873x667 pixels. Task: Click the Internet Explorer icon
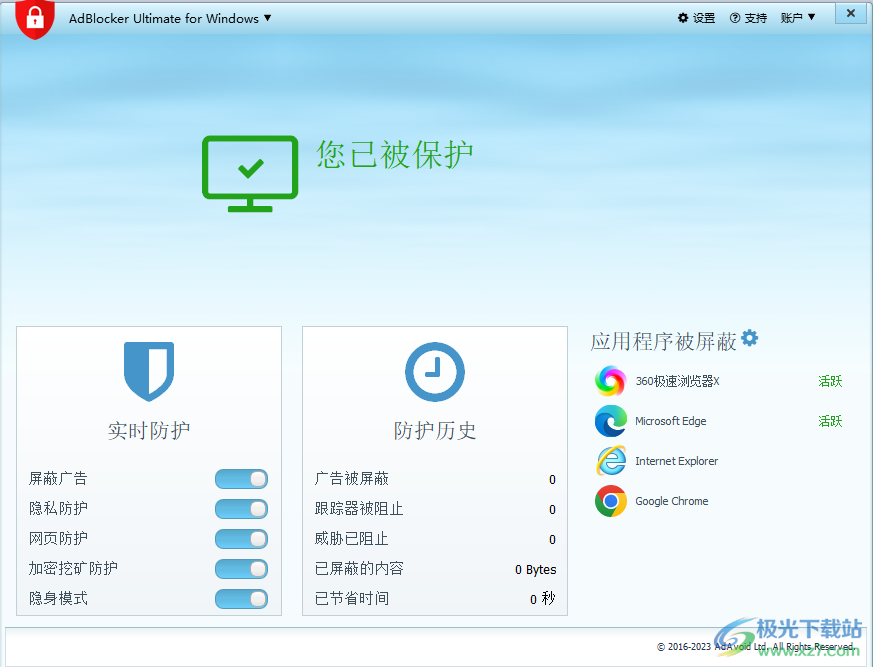(611, 461)
